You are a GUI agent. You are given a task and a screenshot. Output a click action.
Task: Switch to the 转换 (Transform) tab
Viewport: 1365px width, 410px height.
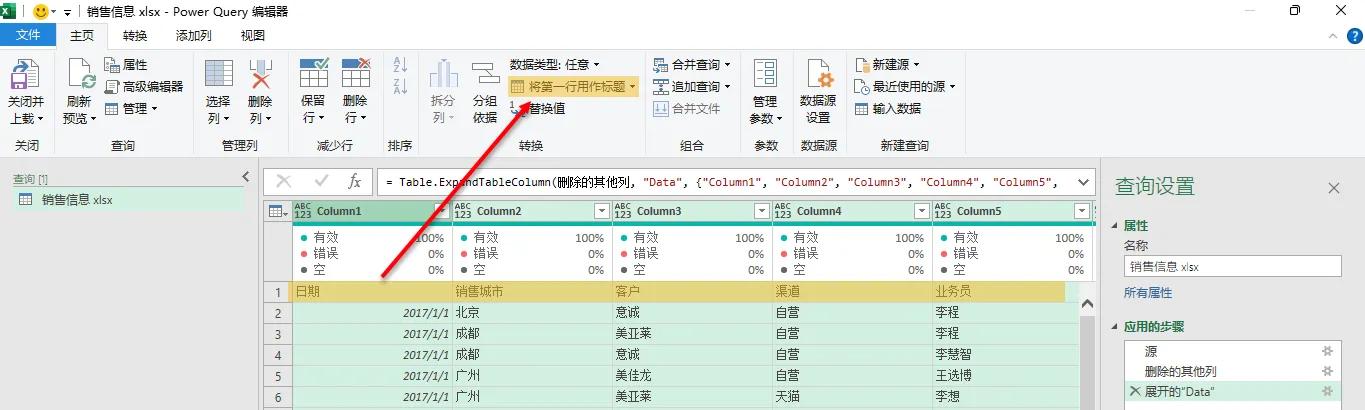coord(135,35)
